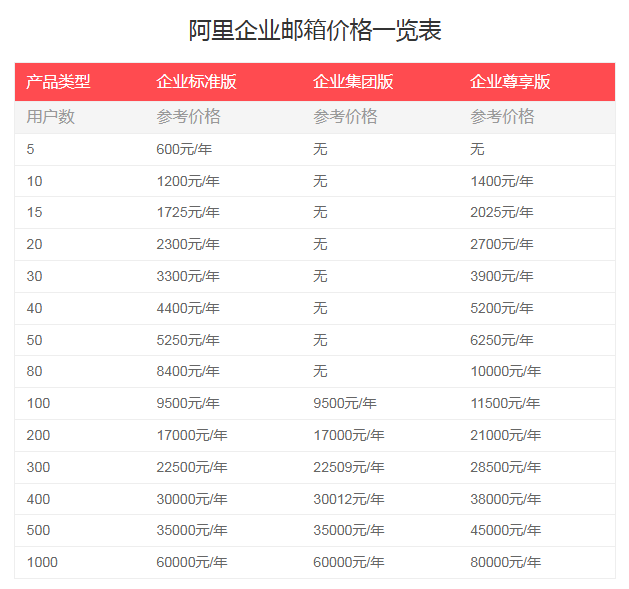629x589 pixels.
Task: Select the 2300元/年 price
Action: pyautogui.click(x=188, y=244)
